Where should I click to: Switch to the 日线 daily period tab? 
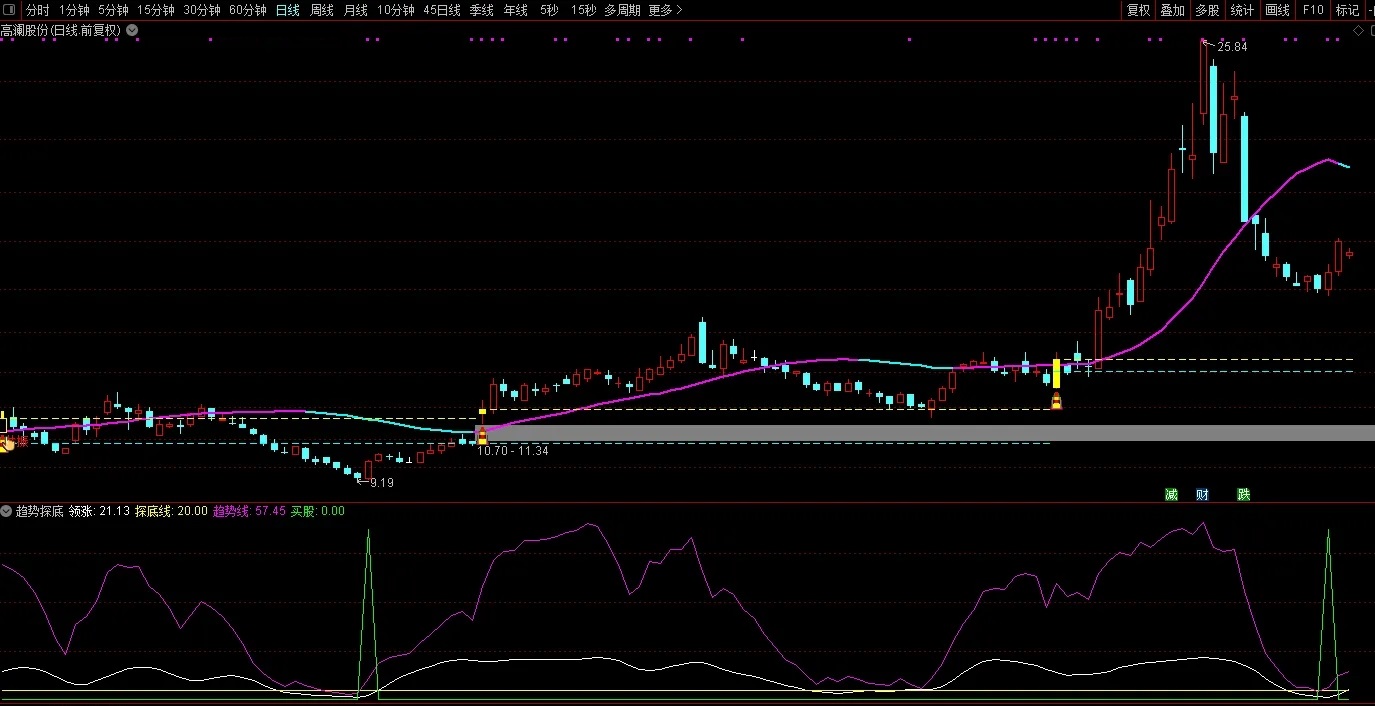click(287, 10)
